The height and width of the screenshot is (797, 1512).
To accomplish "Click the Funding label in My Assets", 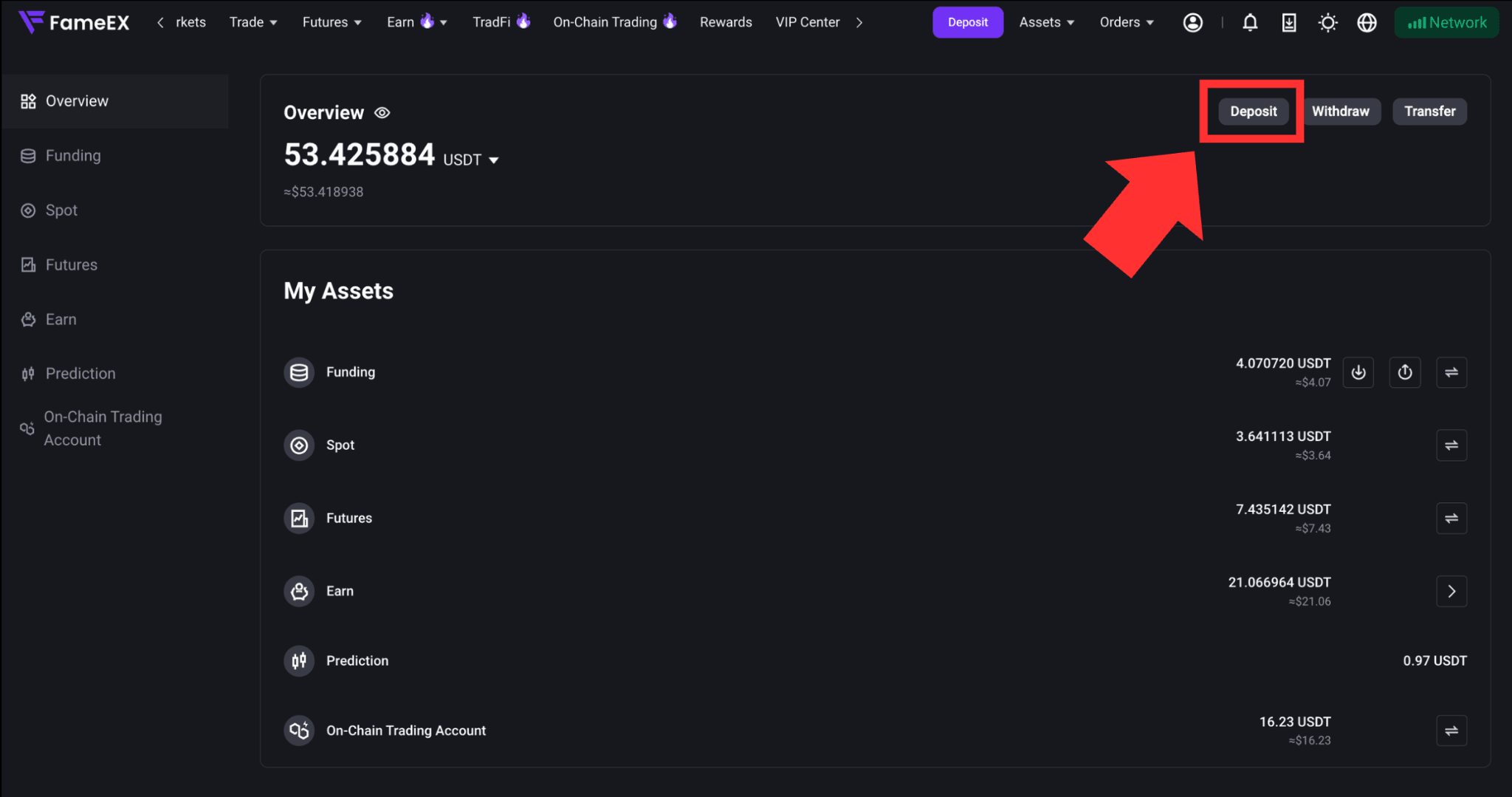I will pos(351,372).
